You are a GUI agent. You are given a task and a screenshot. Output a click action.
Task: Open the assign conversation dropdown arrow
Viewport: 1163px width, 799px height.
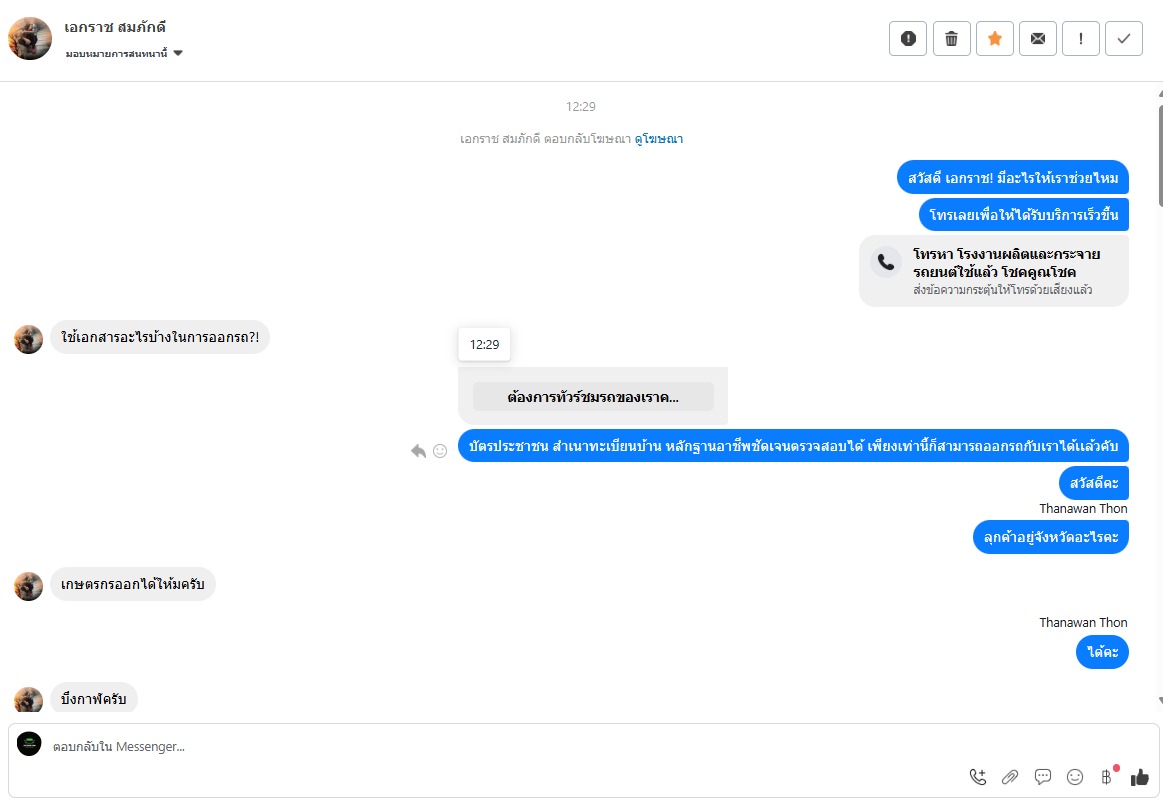178,53
